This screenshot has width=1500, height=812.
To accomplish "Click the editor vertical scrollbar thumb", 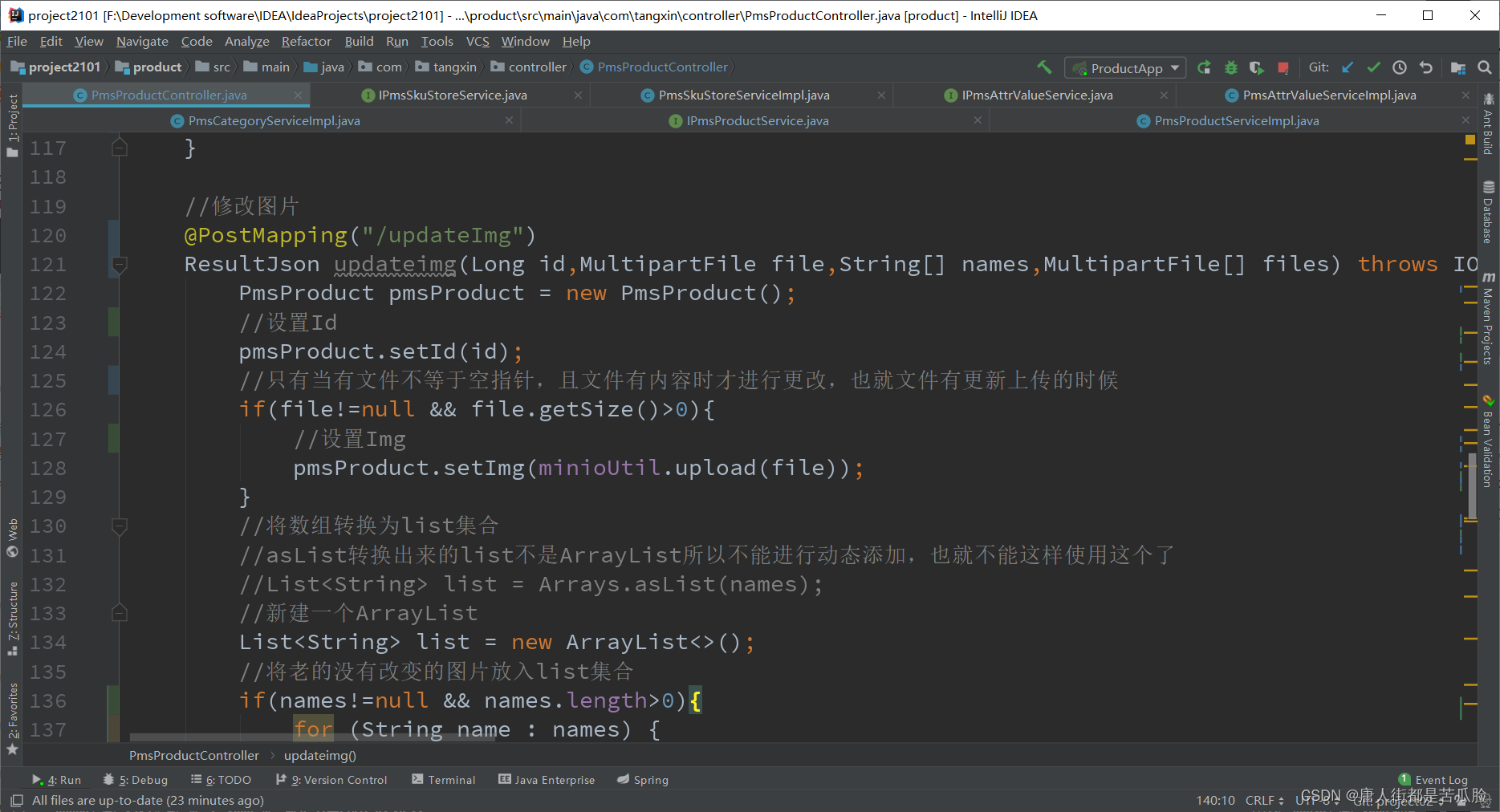I will click(x=1472, y=487).
